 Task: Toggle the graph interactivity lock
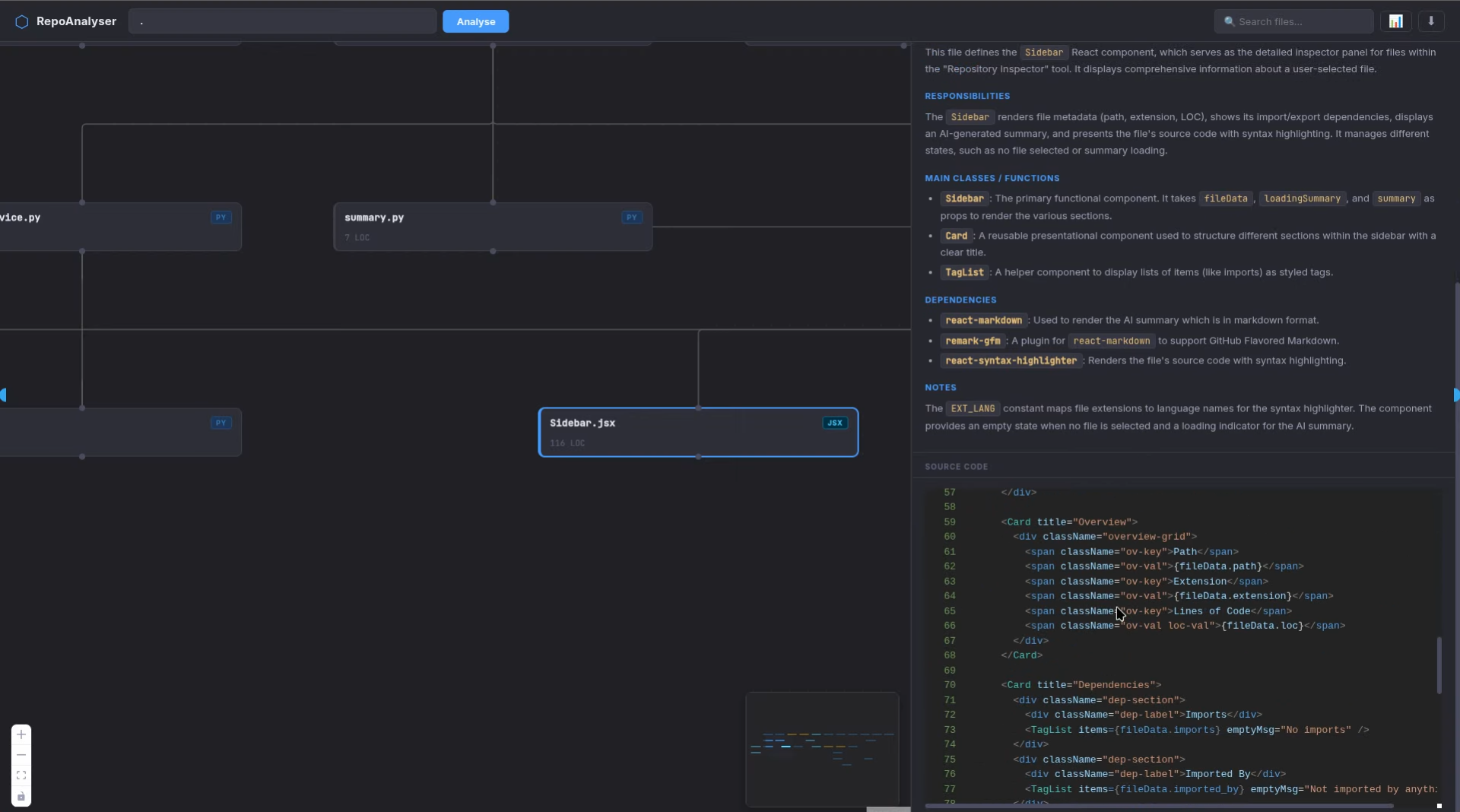[x=21, y=796]
